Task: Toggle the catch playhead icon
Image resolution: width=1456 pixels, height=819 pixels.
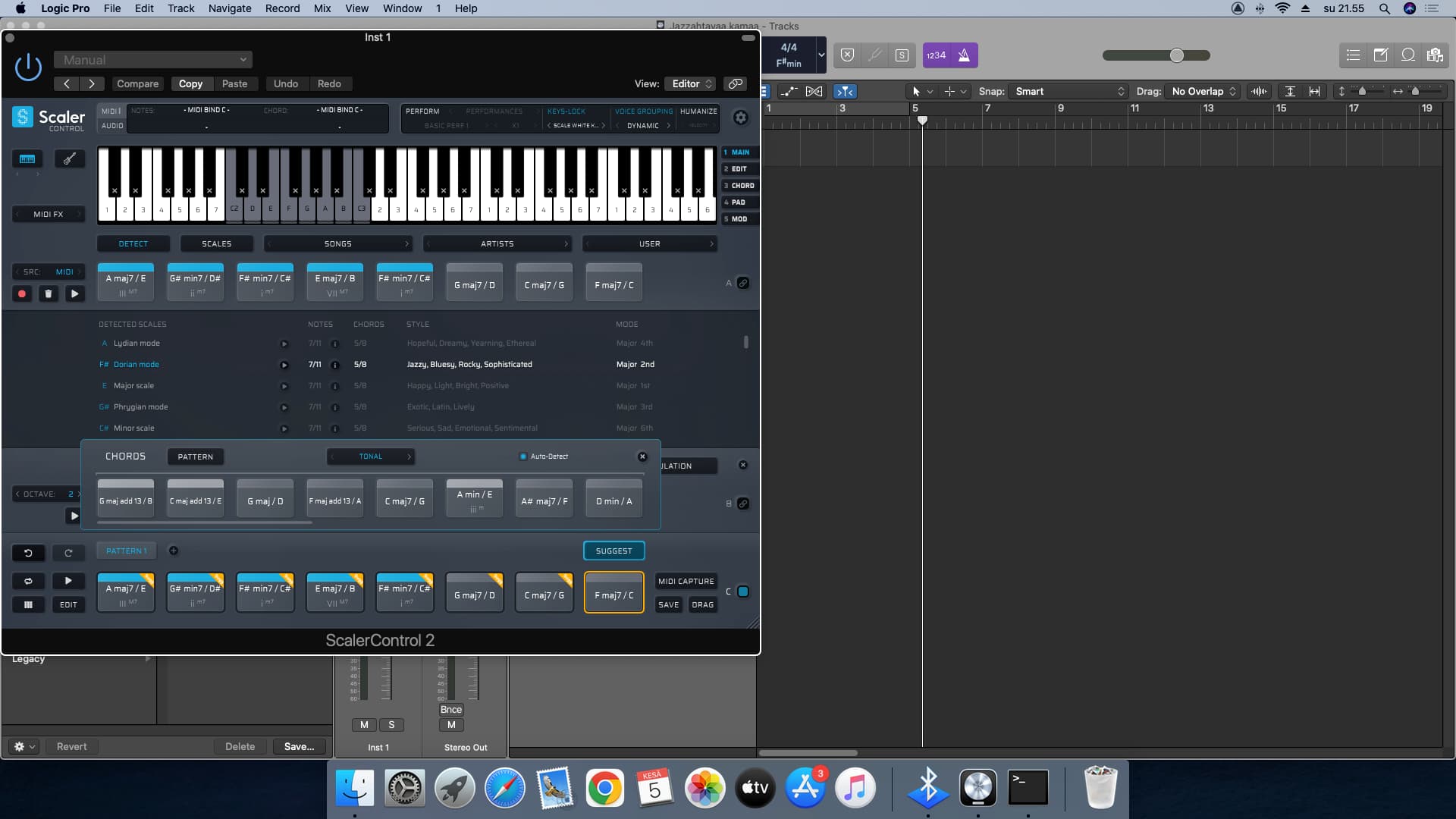Action: (845, 91)
